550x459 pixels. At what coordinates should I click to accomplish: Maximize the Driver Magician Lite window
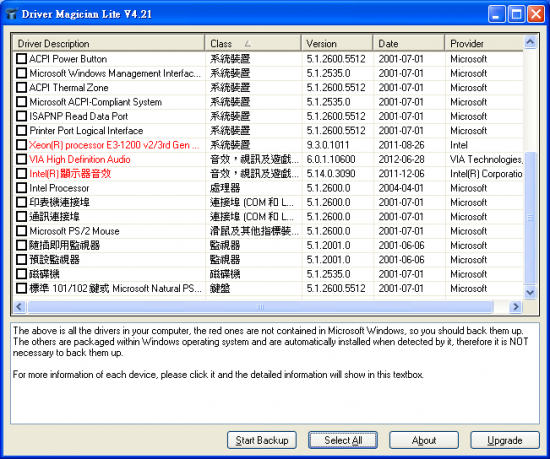click(x=516, y=14)
